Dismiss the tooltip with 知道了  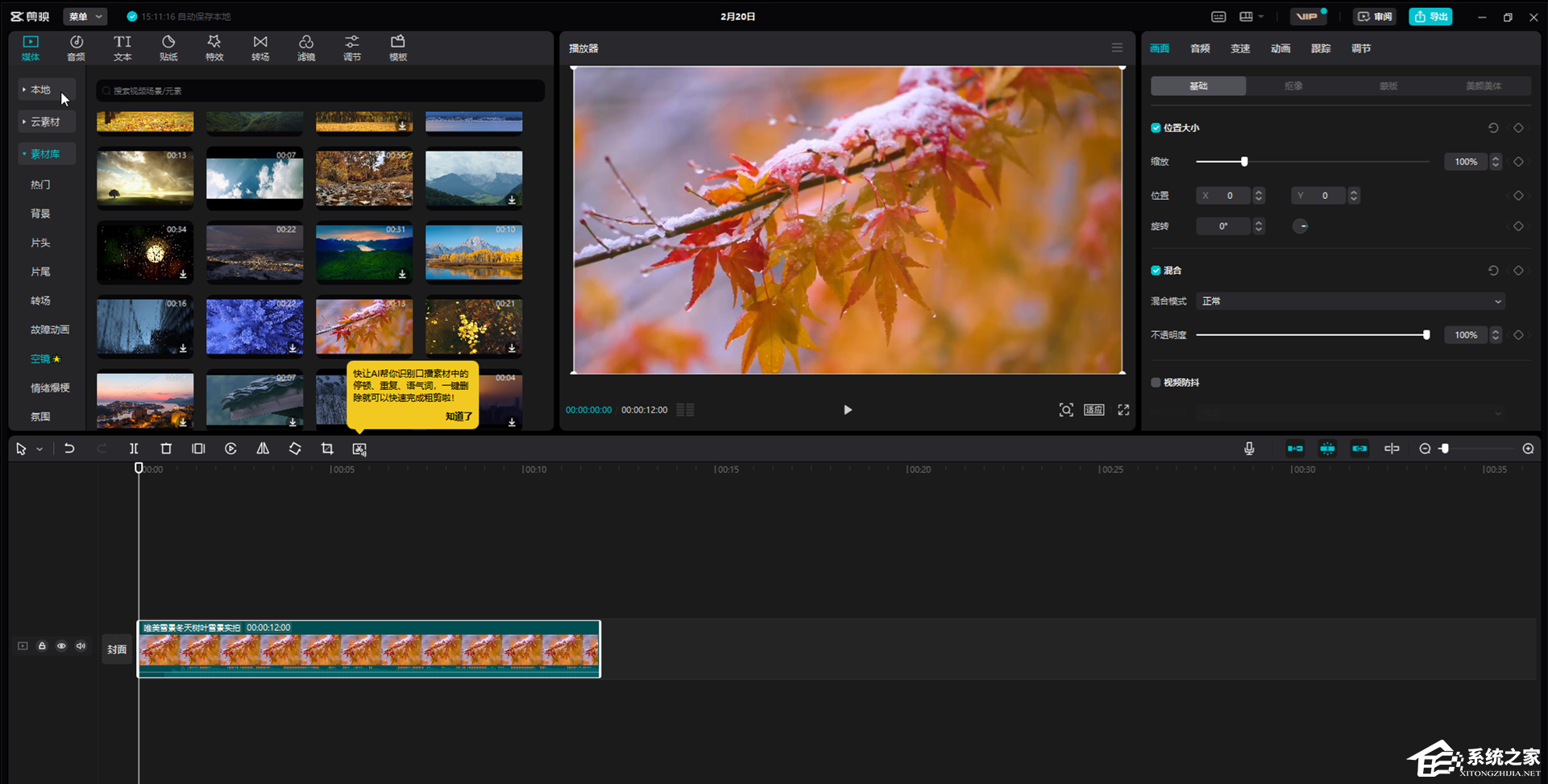[459, 417]
